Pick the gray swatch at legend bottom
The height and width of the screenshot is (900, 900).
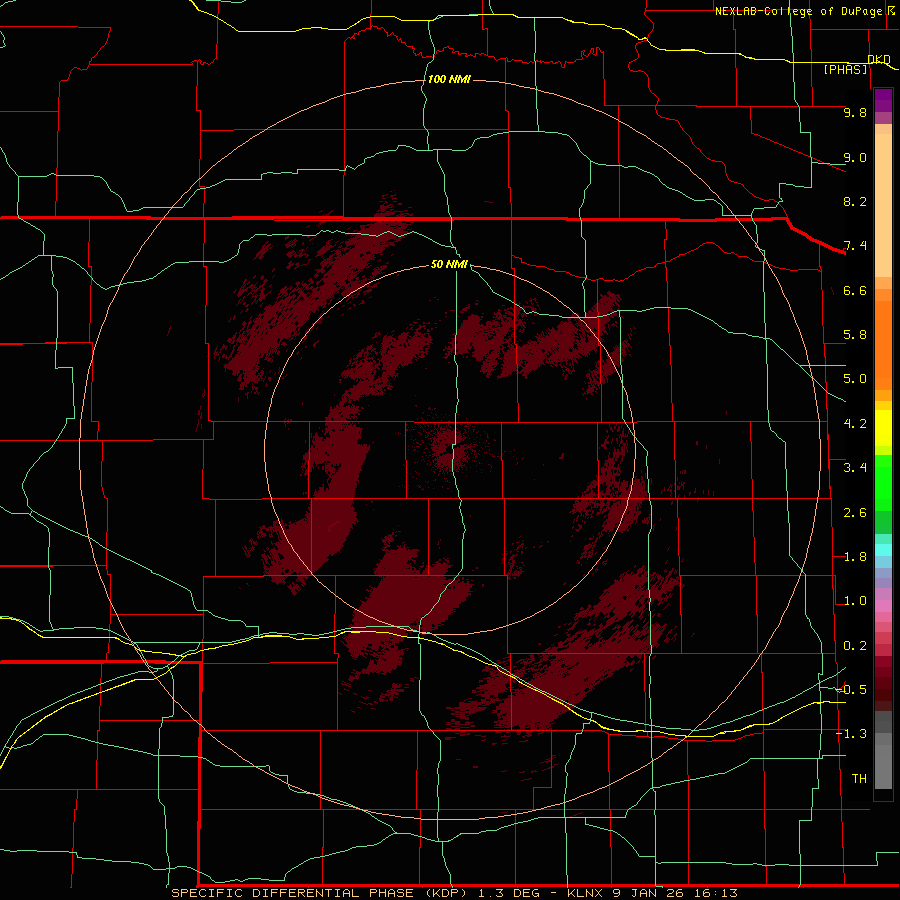click(x=883, y=766)
